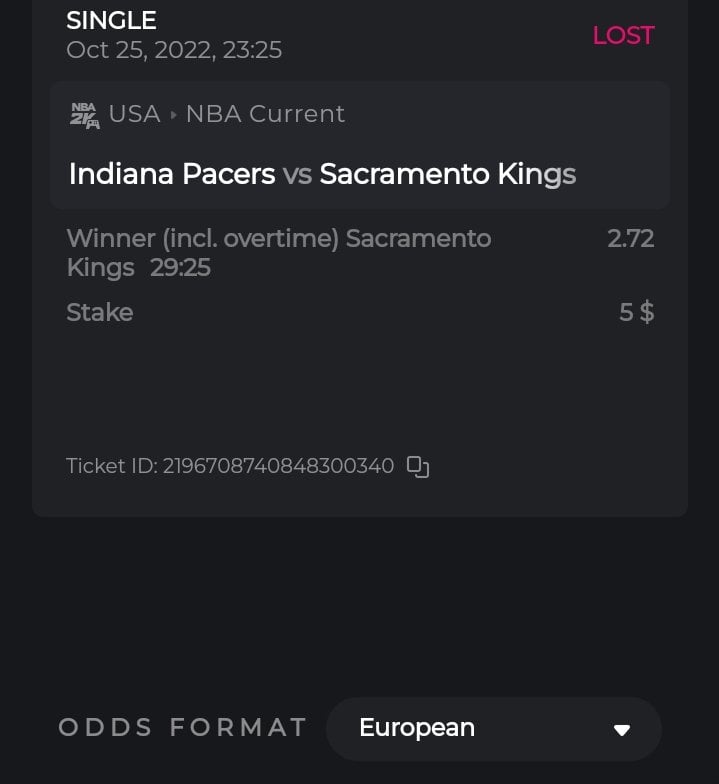This screenshot has width=719, height=784.
Task: Select the USA breadcrumb item
Action: tap(134, 114)
